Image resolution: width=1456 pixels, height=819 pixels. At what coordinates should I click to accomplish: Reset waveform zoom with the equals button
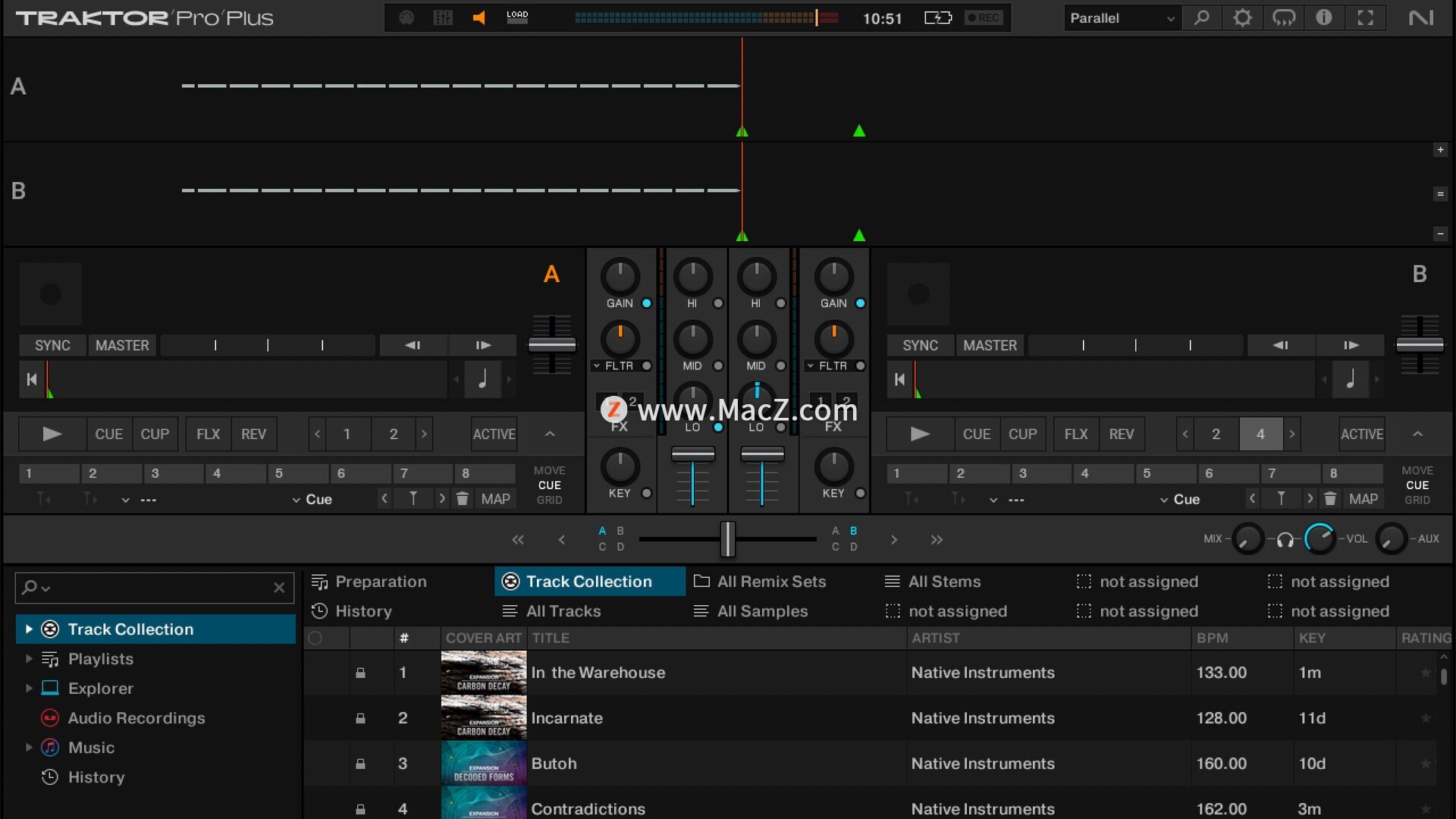coord(1440,194)
